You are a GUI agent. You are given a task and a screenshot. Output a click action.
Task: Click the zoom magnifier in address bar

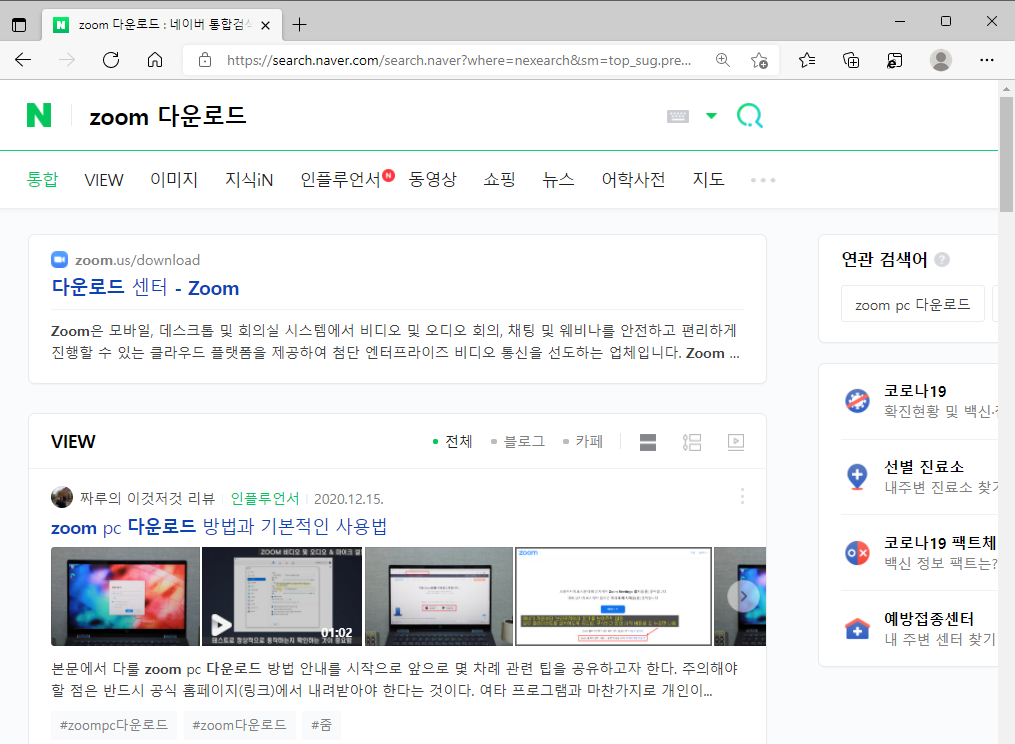pyautogui.click(x=723, y=60)
